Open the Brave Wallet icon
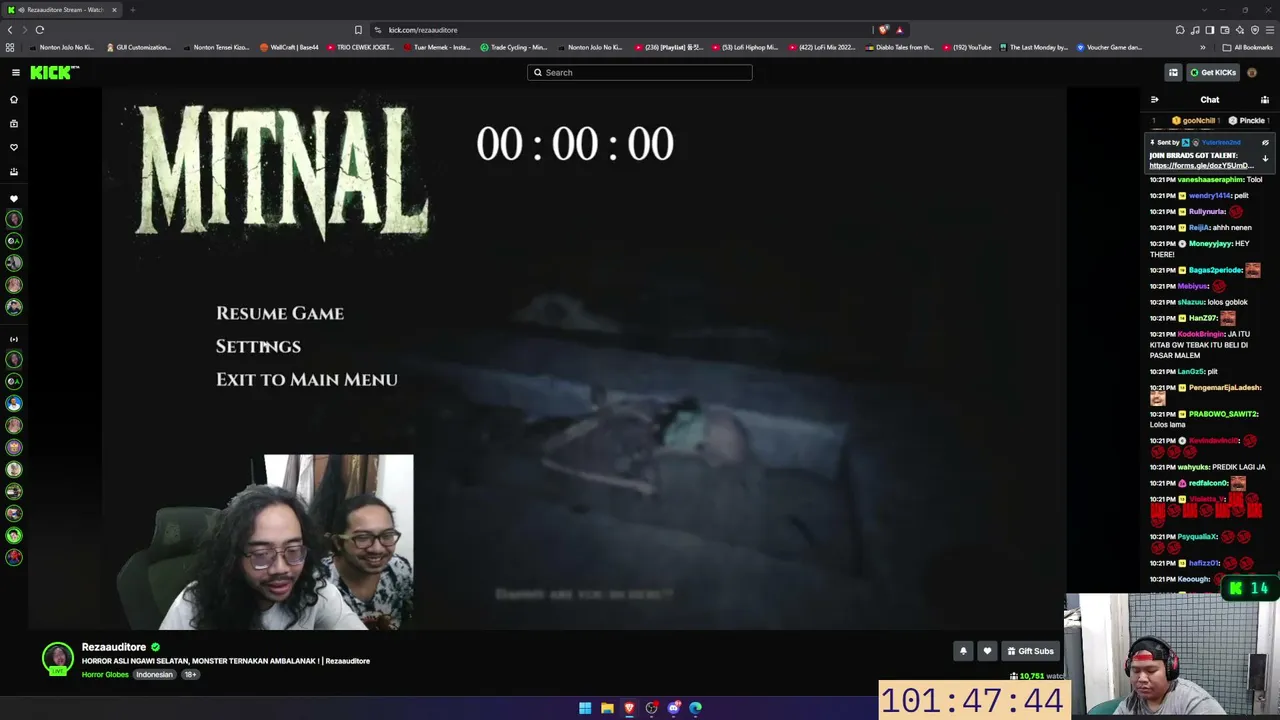Viewport: 1280px width, 720px height. coord(1225,30)
